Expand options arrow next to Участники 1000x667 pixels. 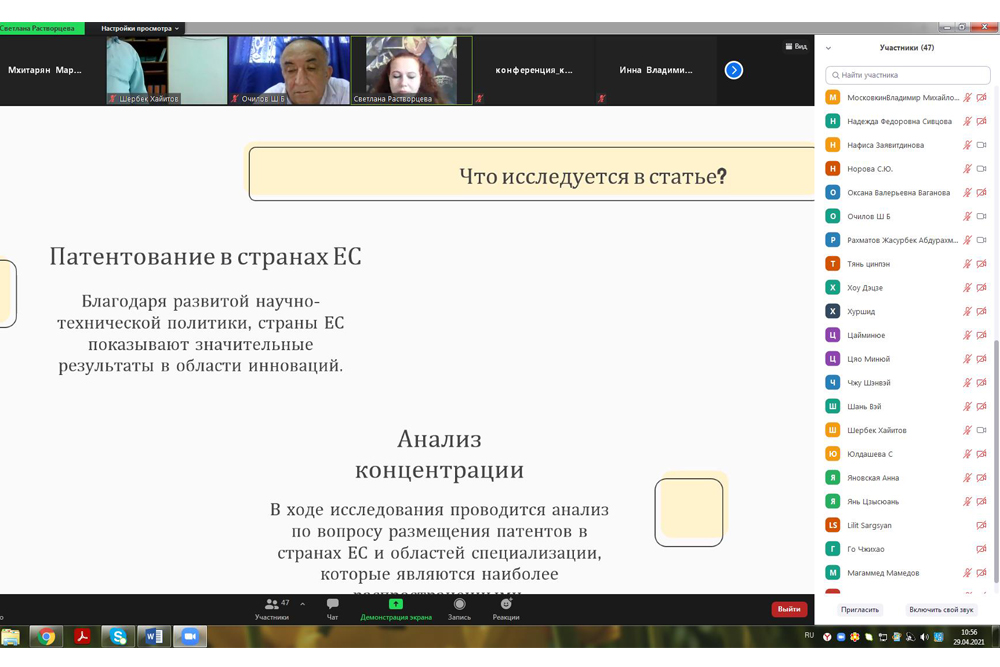[x=302, y=604]
